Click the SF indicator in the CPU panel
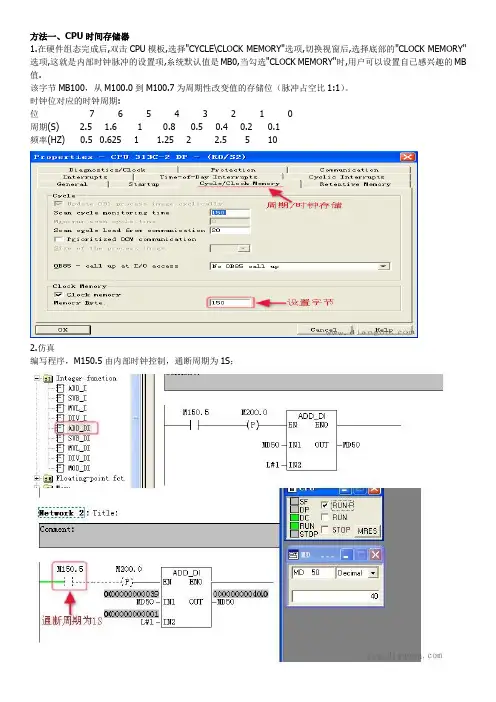Viewport: 496px width, 702px height. [294, 502]
